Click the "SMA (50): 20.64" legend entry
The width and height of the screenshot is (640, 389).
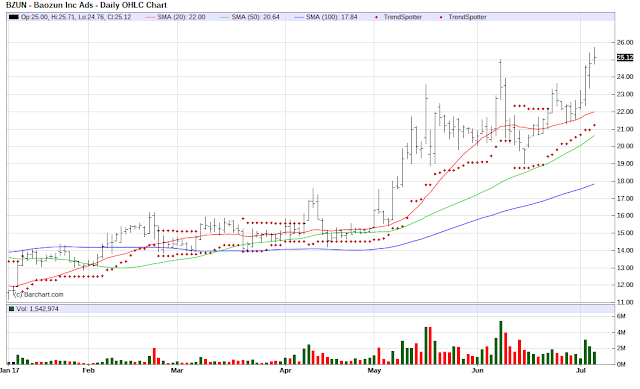point(250,17)
